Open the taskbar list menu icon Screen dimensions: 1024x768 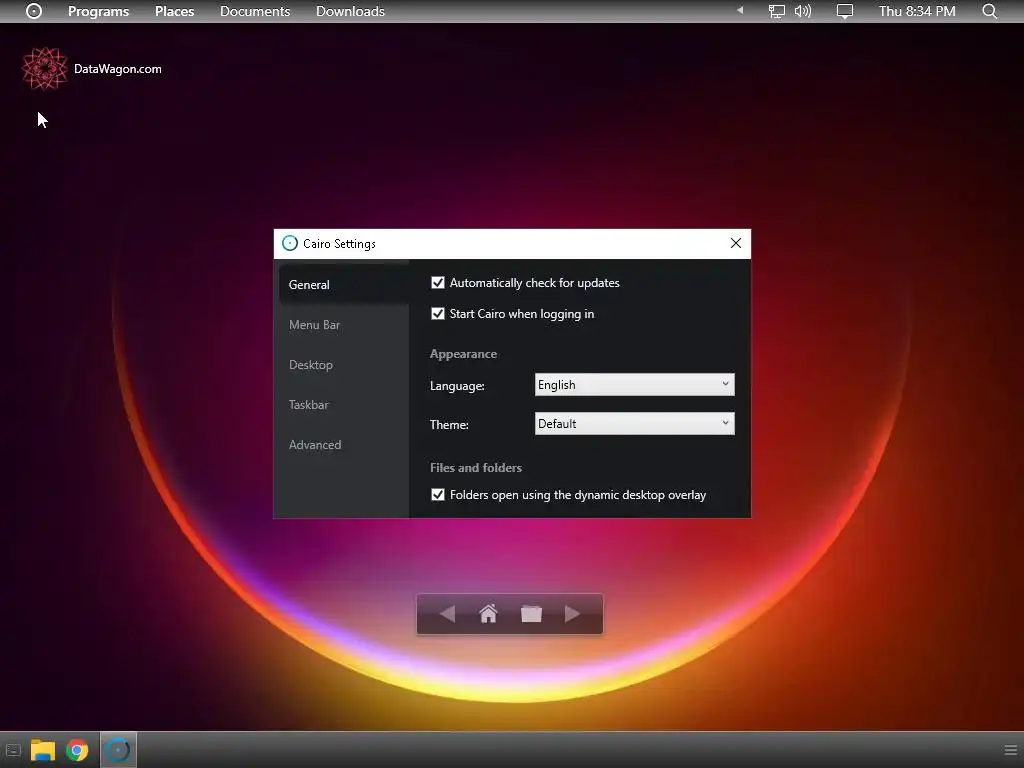(1010, 750)
